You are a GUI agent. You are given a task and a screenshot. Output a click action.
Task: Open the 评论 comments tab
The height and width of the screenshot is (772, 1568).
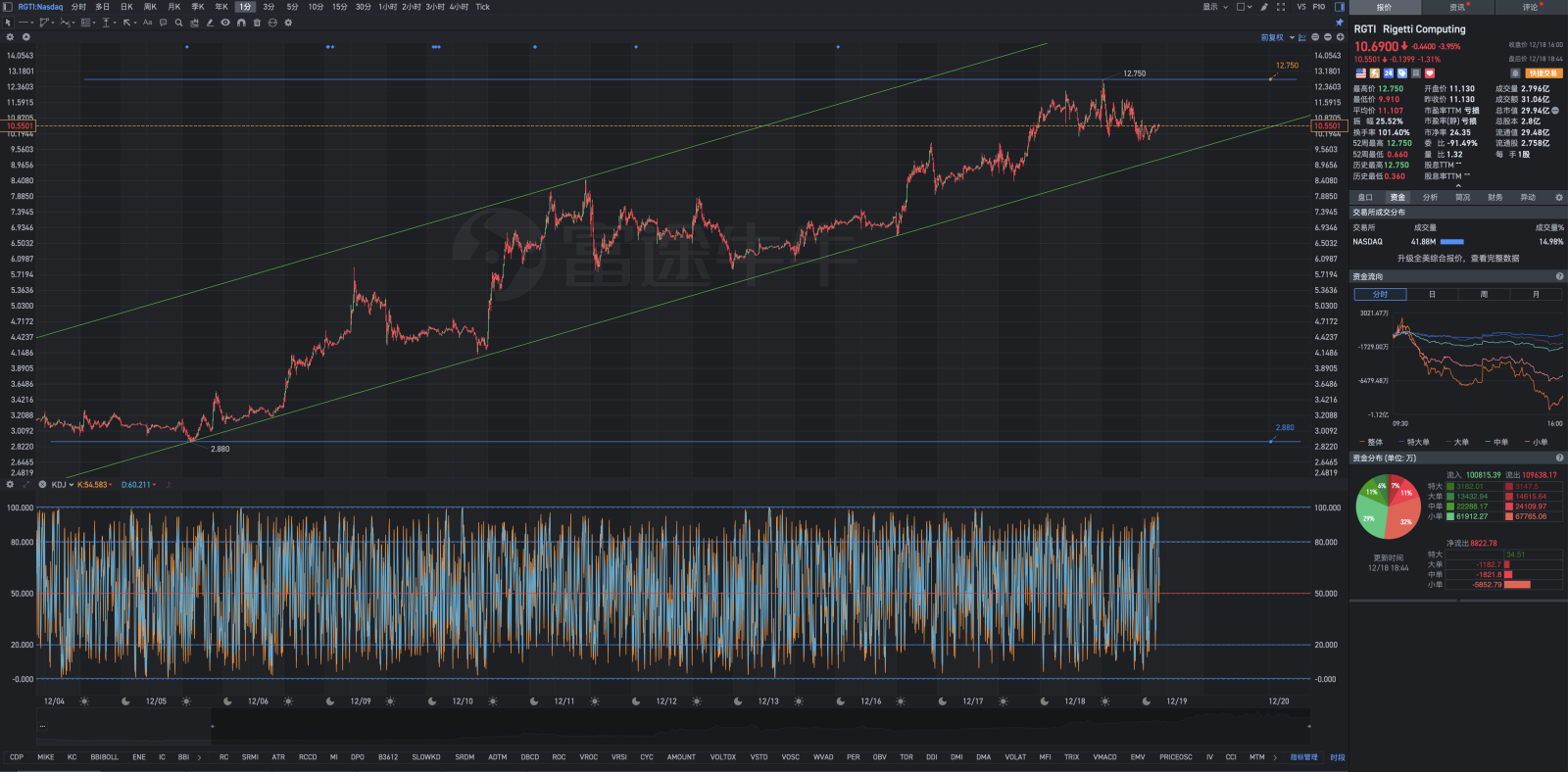[x=1531, y=7]
